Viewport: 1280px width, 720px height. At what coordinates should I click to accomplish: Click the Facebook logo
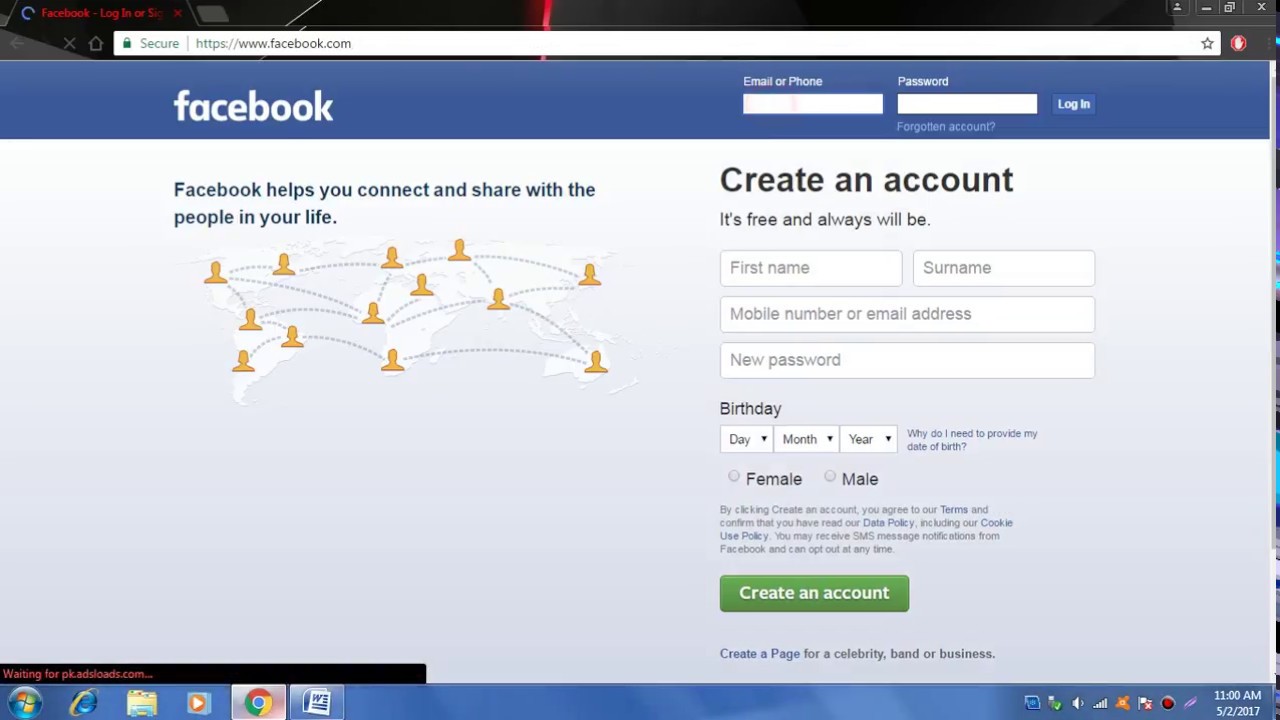click(x=253, y=106)
